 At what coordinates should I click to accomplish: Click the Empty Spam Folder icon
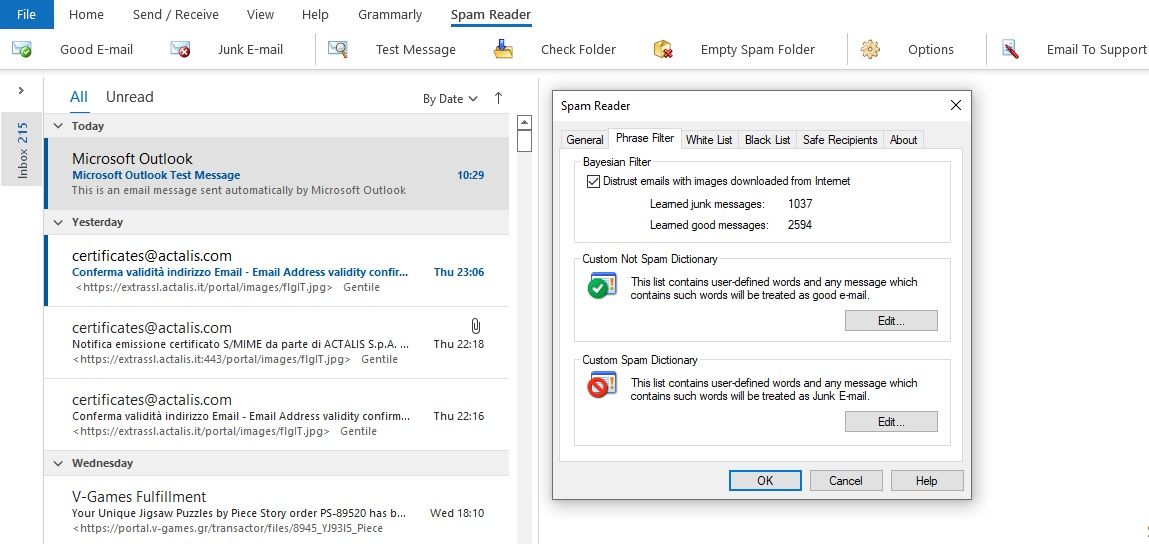pyautogui.click(x=663, y=49)
